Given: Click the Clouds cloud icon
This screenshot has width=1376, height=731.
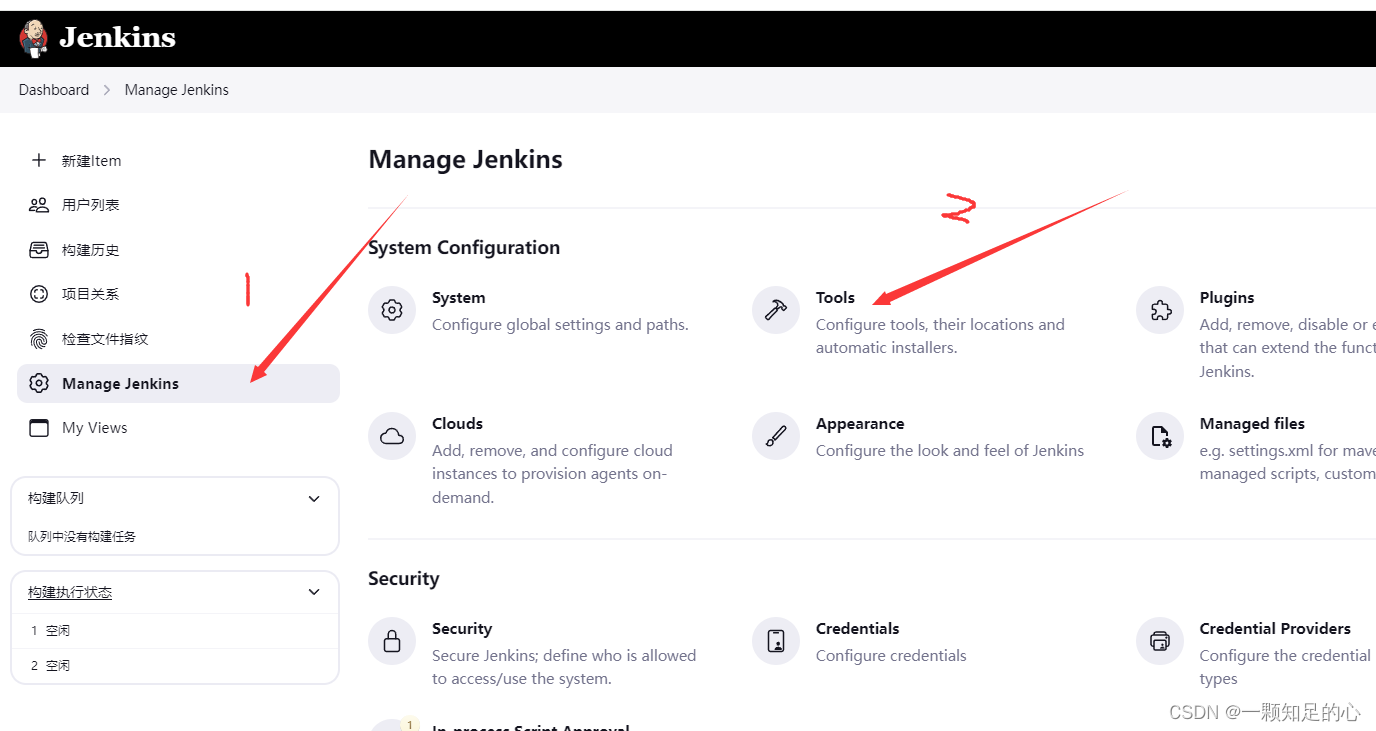Looking at the screenshot, I should pyautogui.click(x=392, y=436).
